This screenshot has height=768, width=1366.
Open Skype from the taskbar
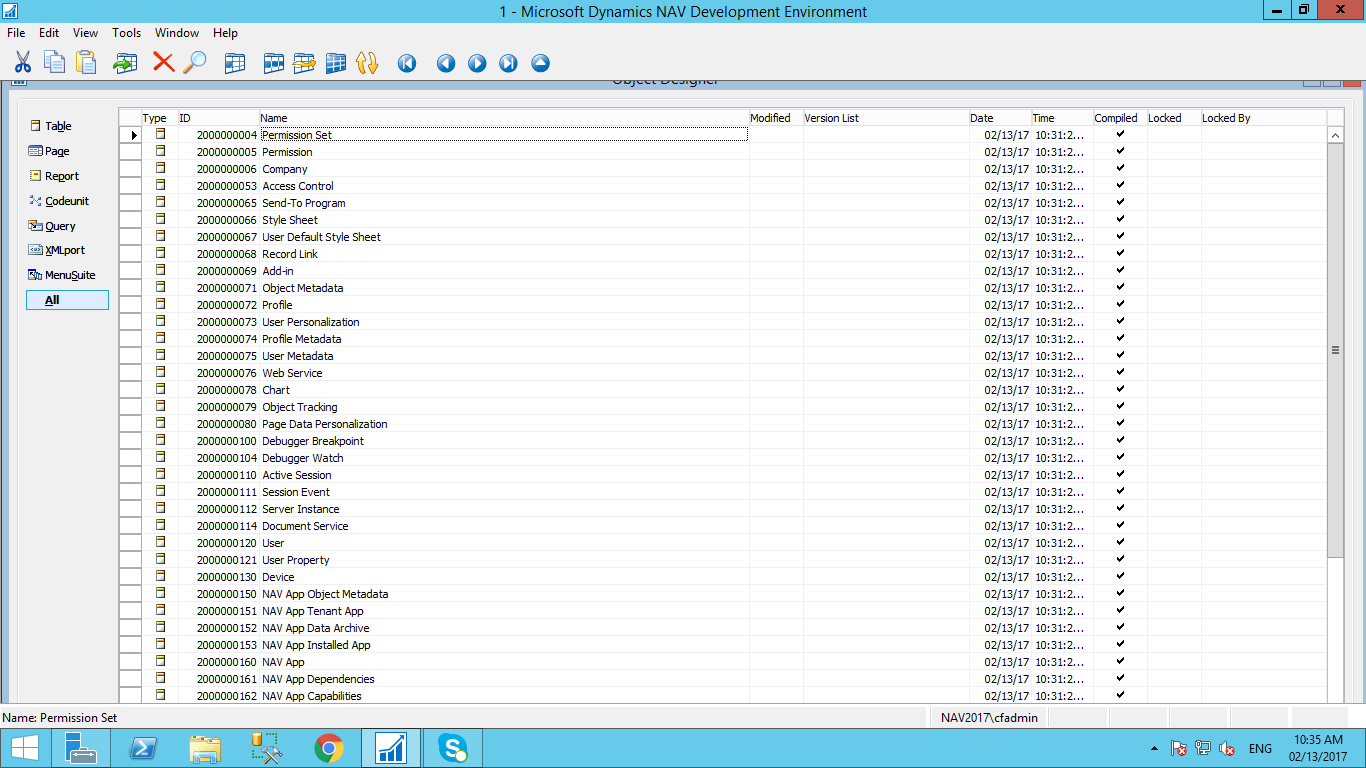pos(453,748)
